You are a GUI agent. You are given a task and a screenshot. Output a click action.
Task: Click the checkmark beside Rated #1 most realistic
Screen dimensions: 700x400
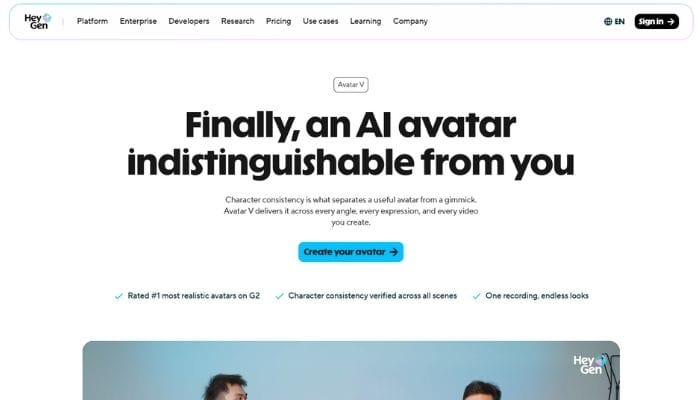(x=119, y=296)
